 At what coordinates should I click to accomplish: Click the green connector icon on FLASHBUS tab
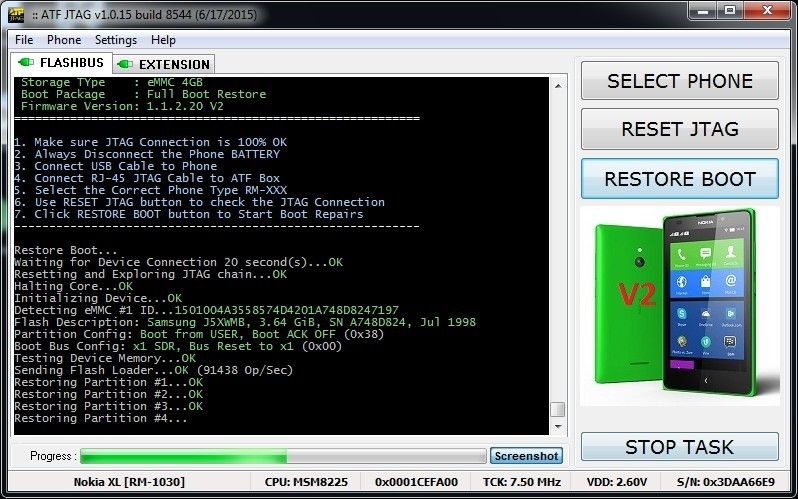(26, 63)
